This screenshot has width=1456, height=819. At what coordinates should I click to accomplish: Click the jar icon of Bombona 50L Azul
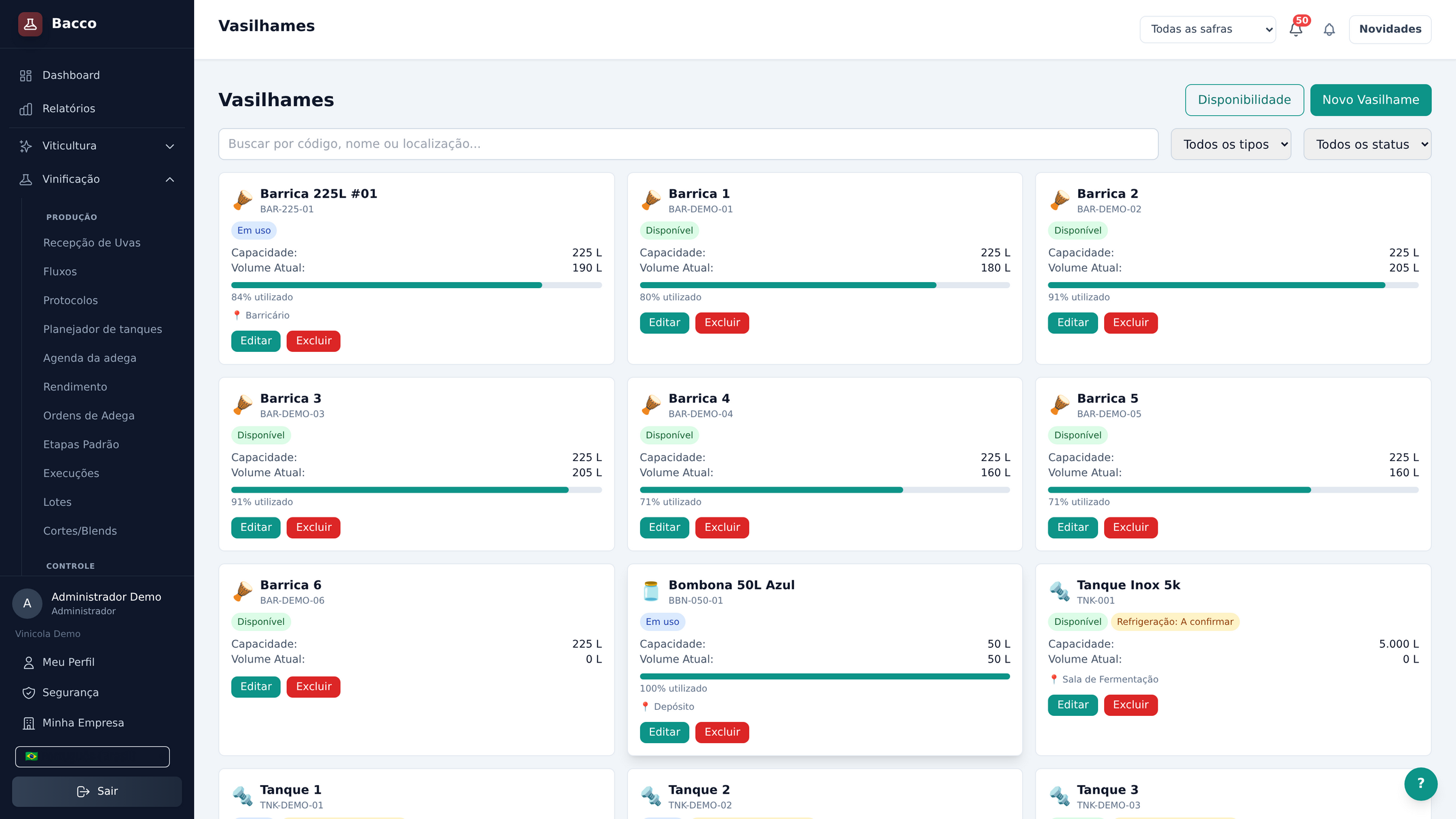[x=651, y=591]
